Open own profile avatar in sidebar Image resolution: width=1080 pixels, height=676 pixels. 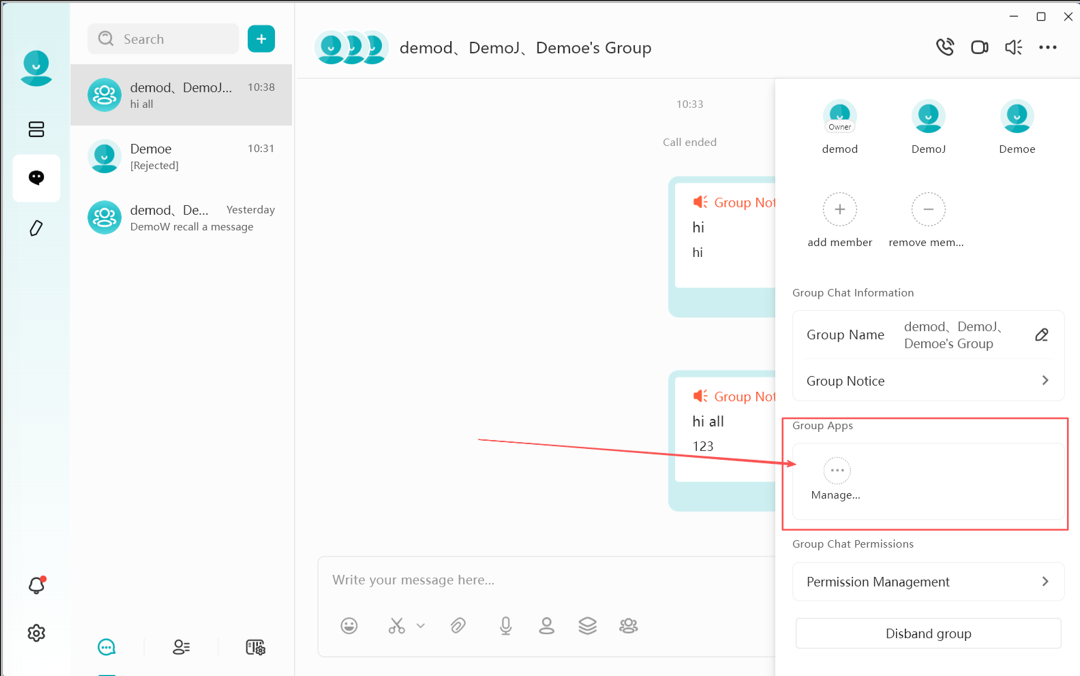pos(37,68)
